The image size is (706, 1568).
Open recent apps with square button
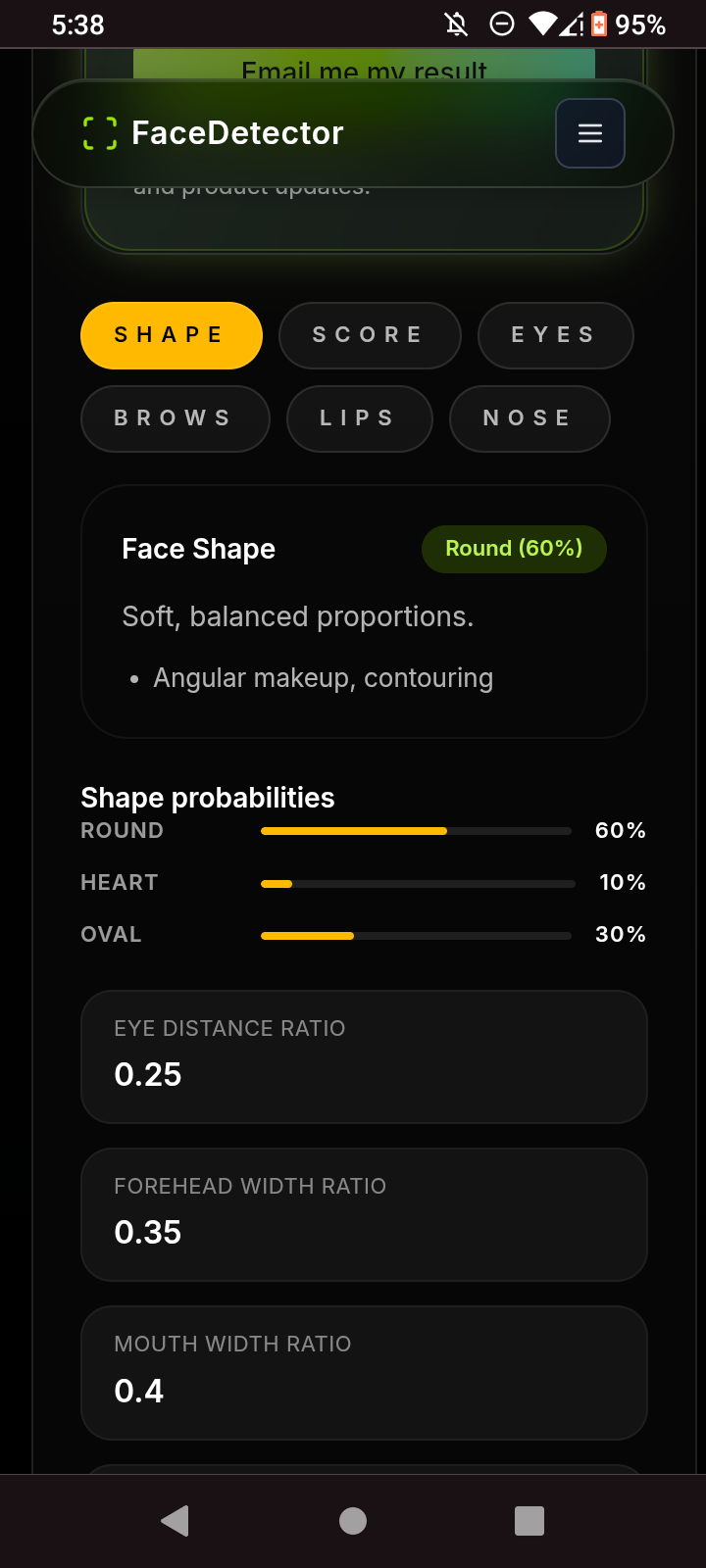click(529, 1521)
